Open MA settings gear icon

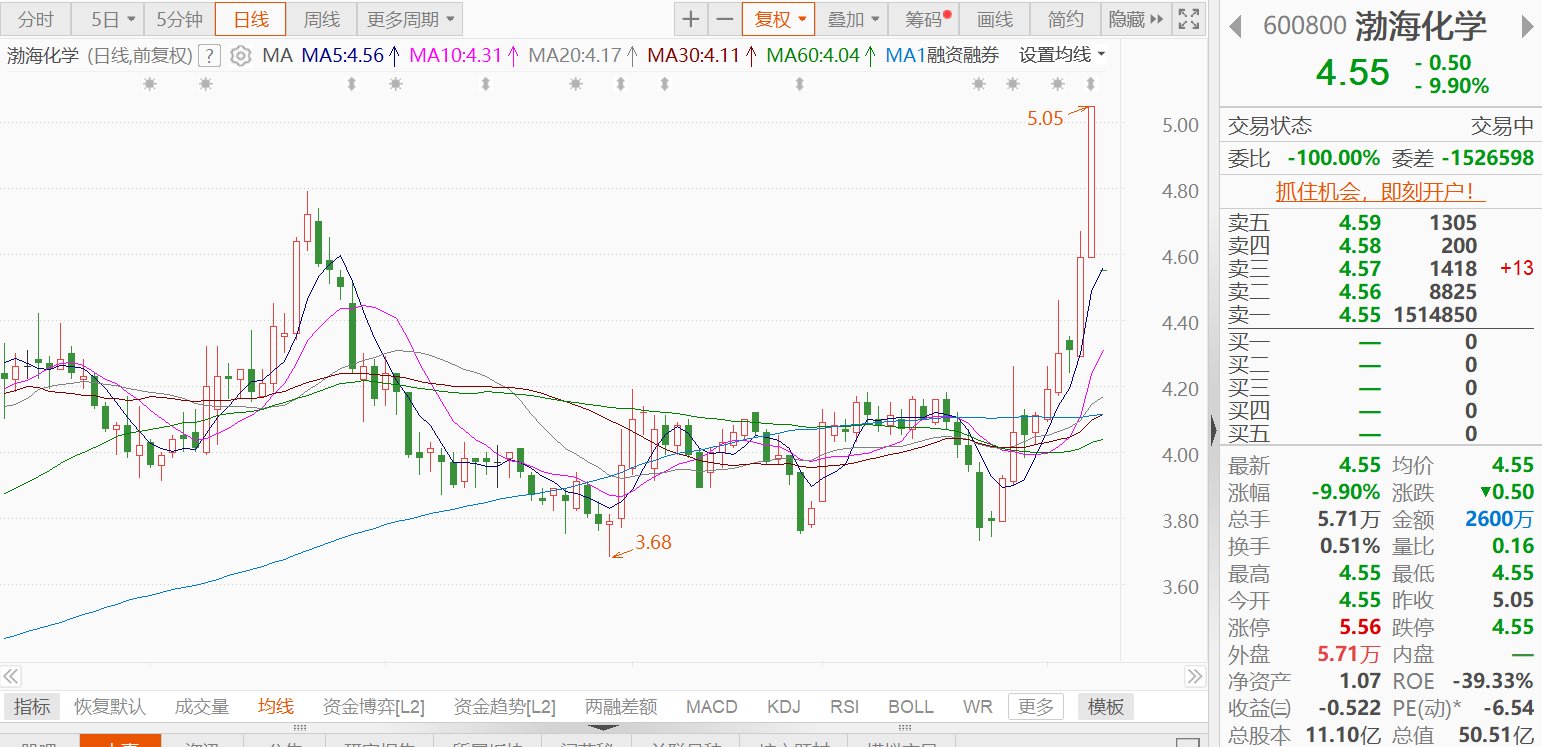pos(240,56)
